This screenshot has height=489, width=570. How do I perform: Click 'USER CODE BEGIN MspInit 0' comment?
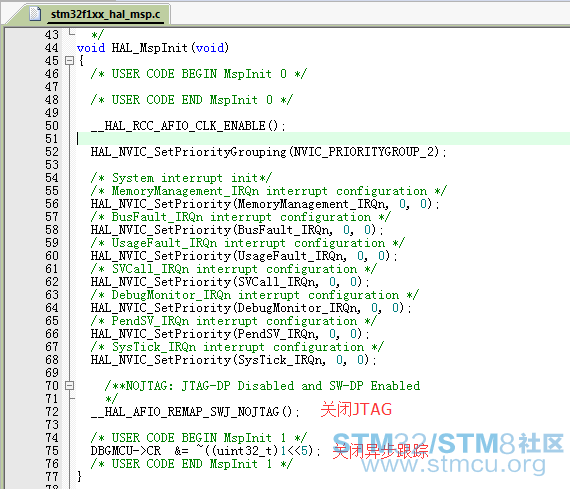[x=198, y=74]
